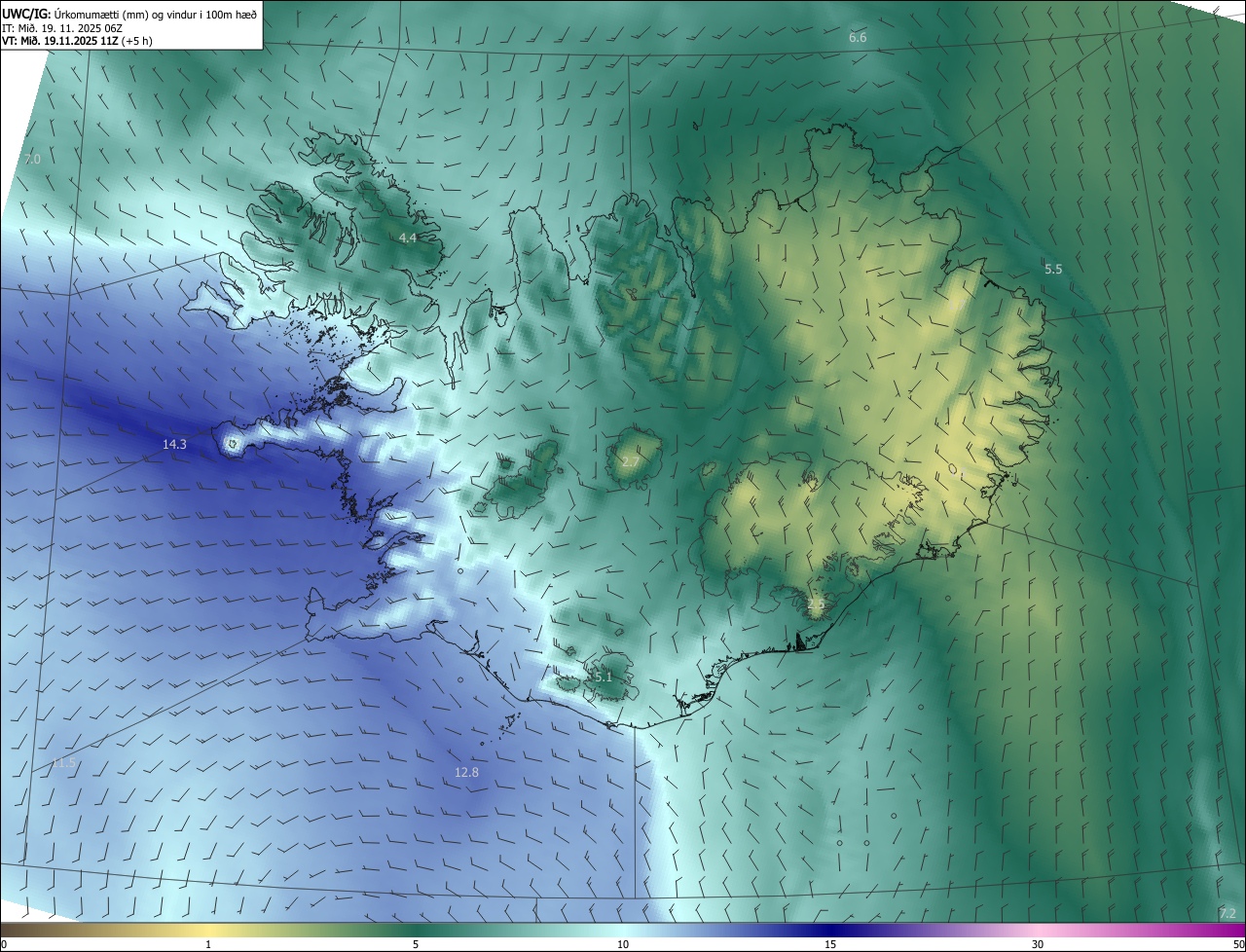Click the 5.1 value label on the southern glacier
This screenshot has height=952, width=1246.
602,676
